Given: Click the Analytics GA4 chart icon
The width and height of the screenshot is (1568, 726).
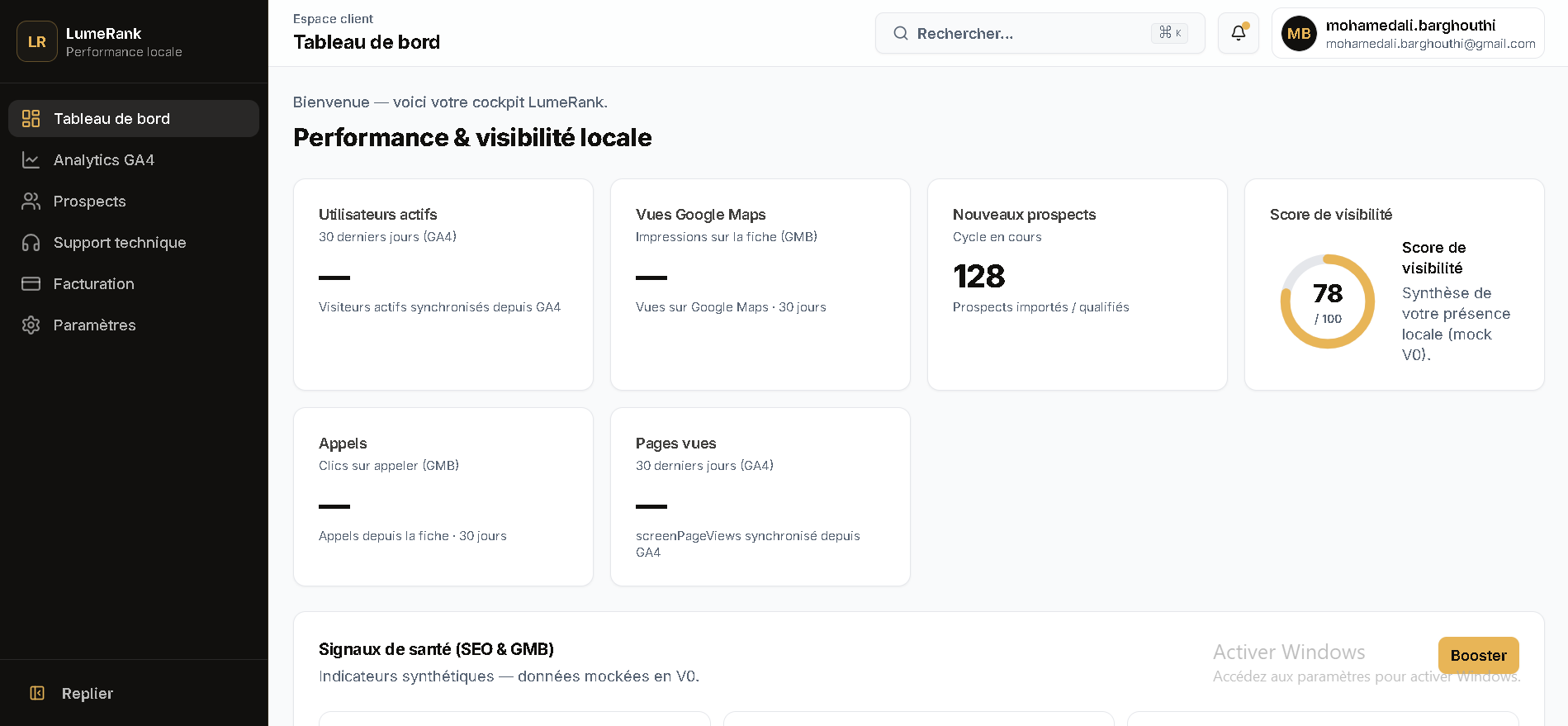Looking at the screenshot, I should (x=31, y=160).
